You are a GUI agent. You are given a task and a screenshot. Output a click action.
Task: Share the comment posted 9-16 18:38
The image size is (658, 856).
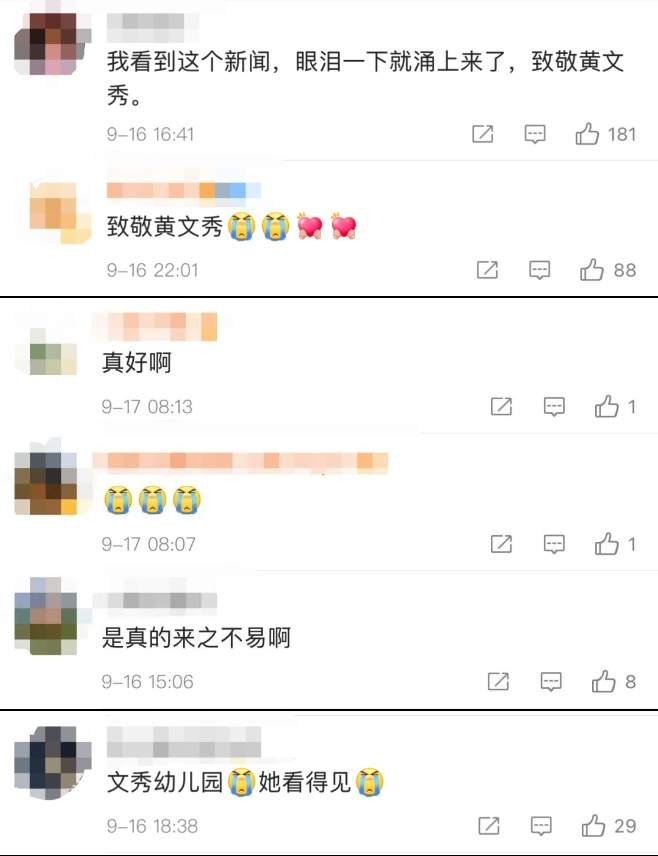coord(489,825)
